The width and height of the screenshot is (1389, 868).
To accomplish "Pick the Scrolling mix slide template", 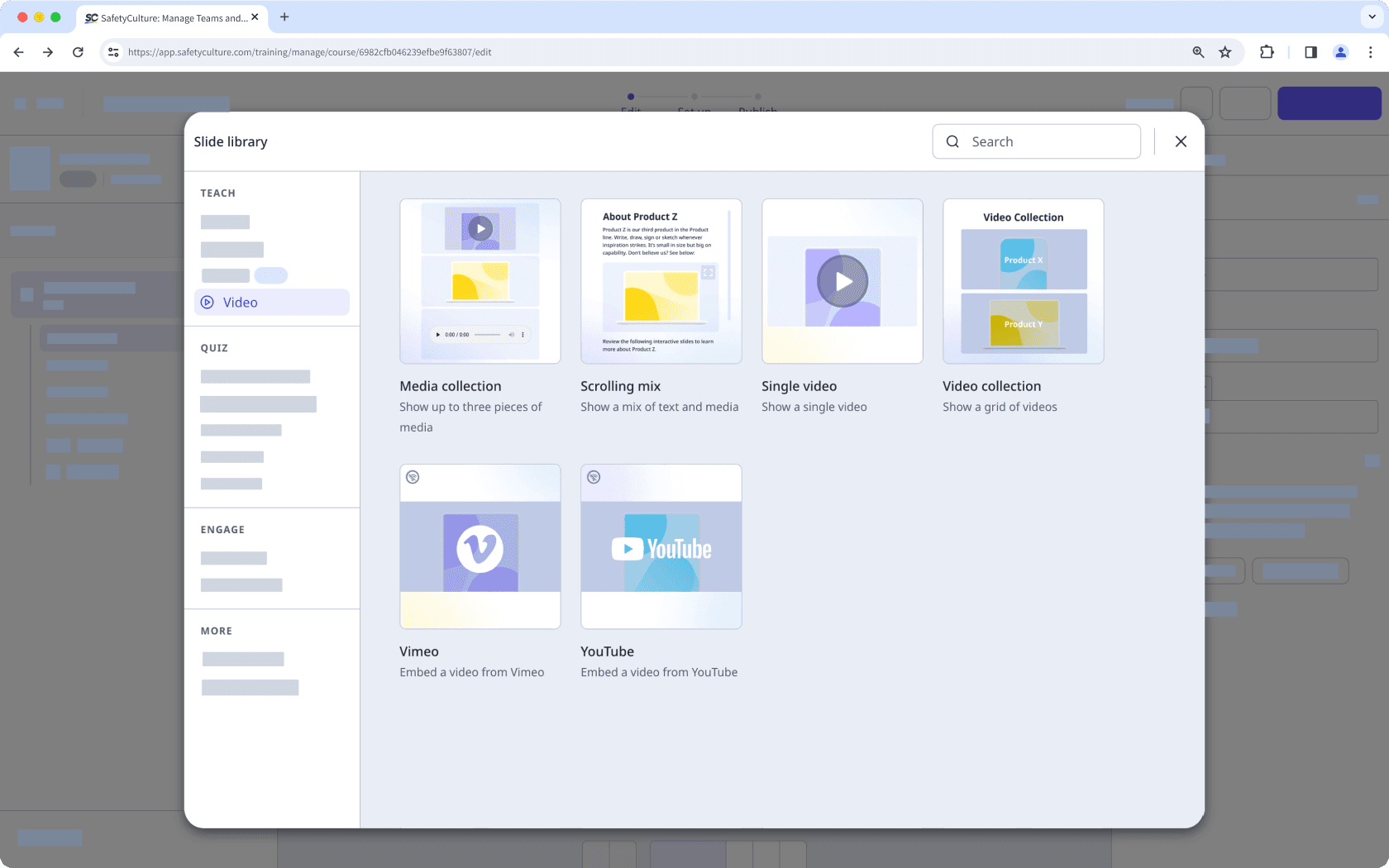I will [661, 281].
